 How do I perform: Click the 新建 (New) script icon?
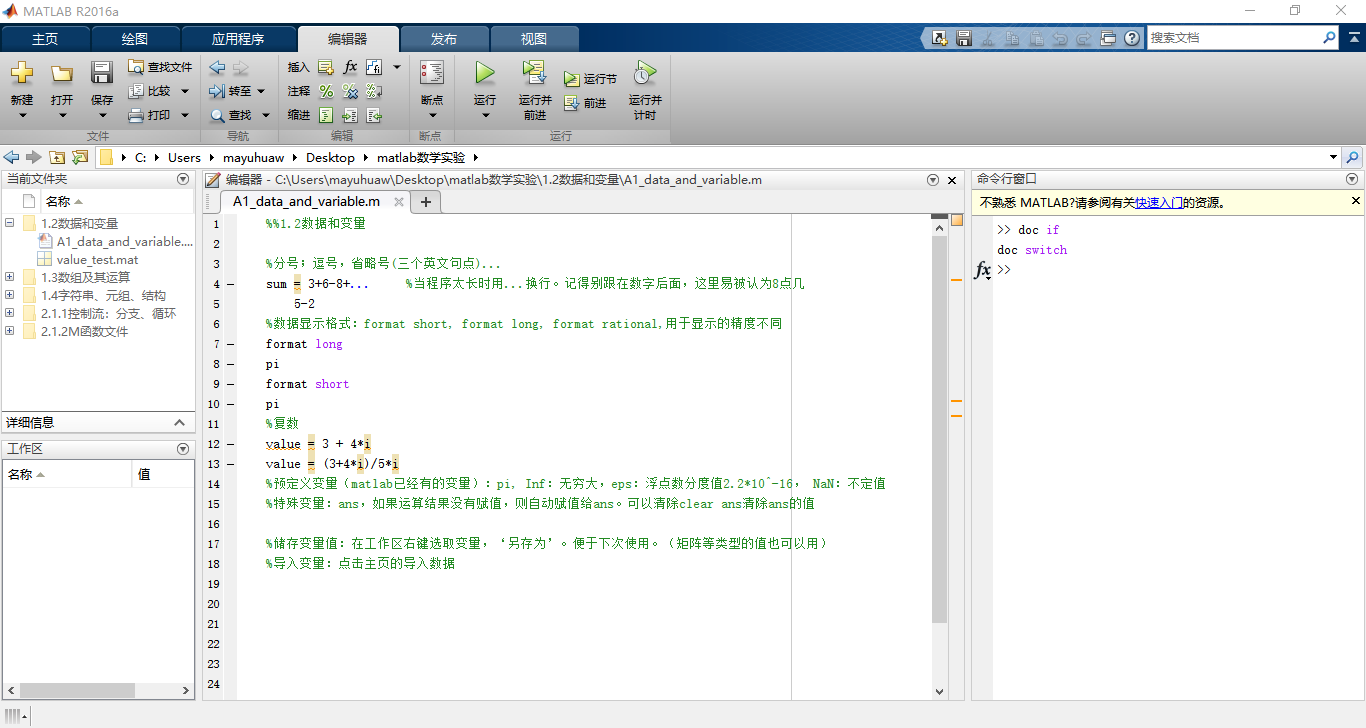[21, 73]
